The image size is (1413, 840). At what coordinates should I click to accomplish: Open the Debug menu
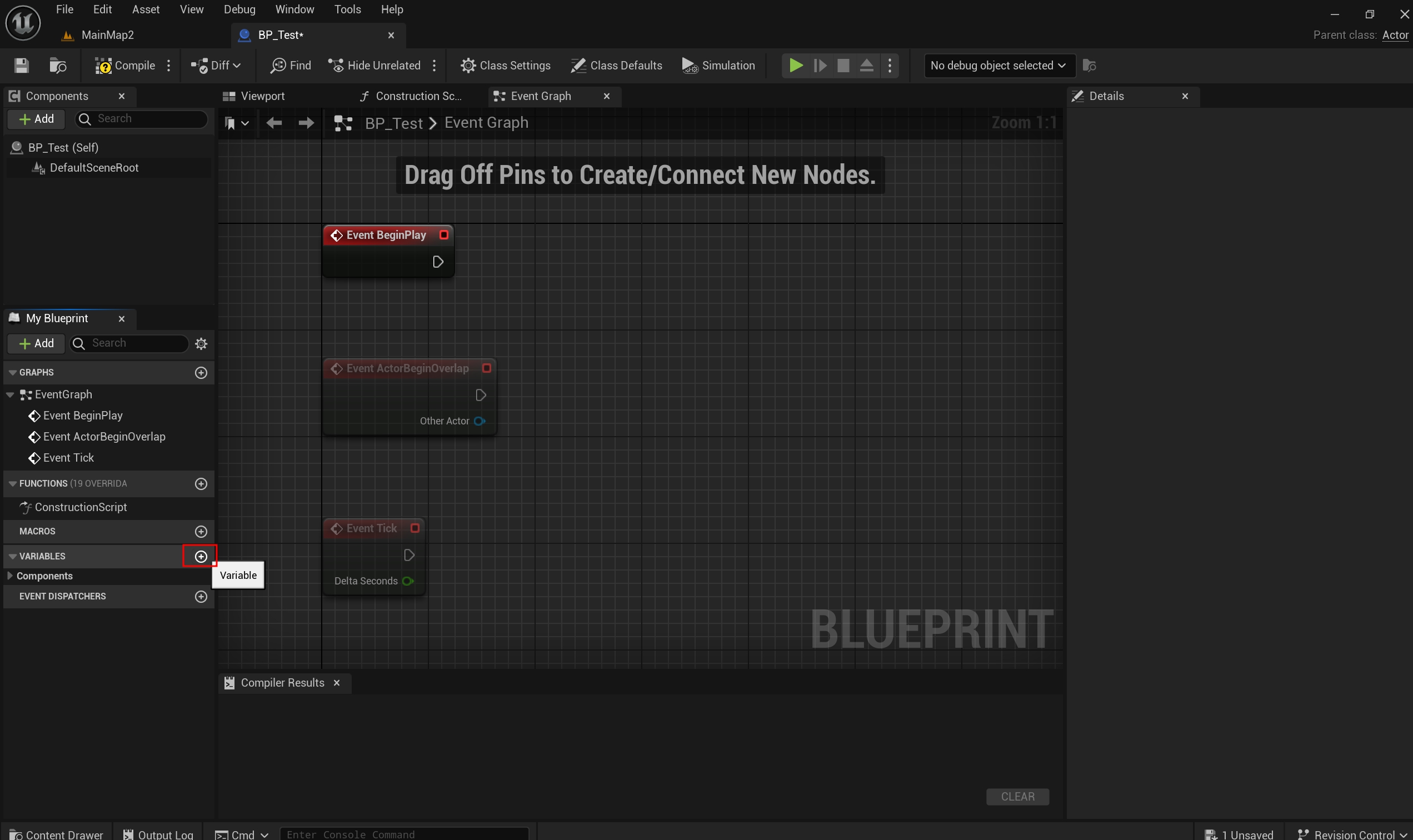239,9
